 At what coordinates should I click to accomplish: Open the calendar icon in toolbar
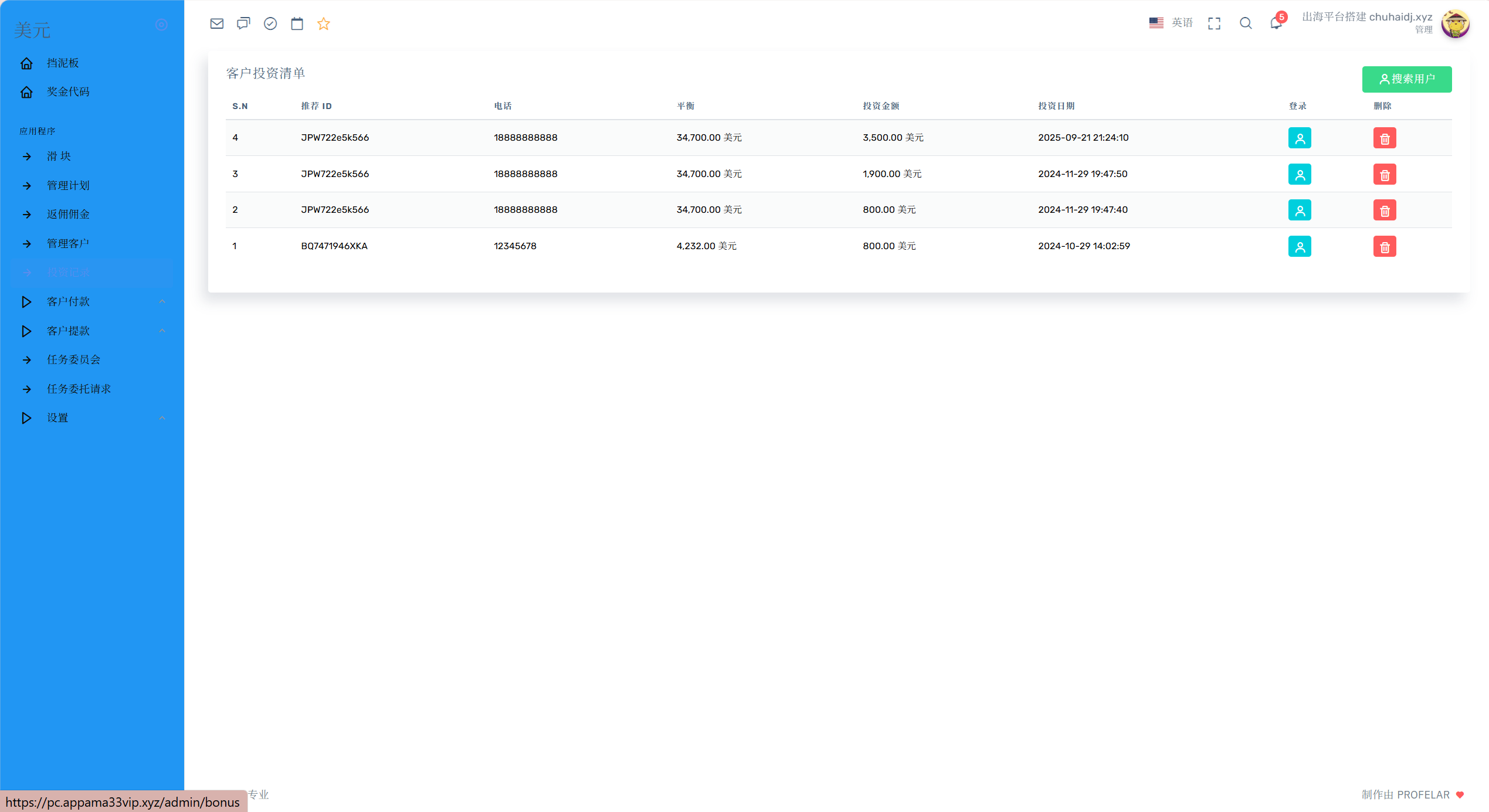point(297,23)
